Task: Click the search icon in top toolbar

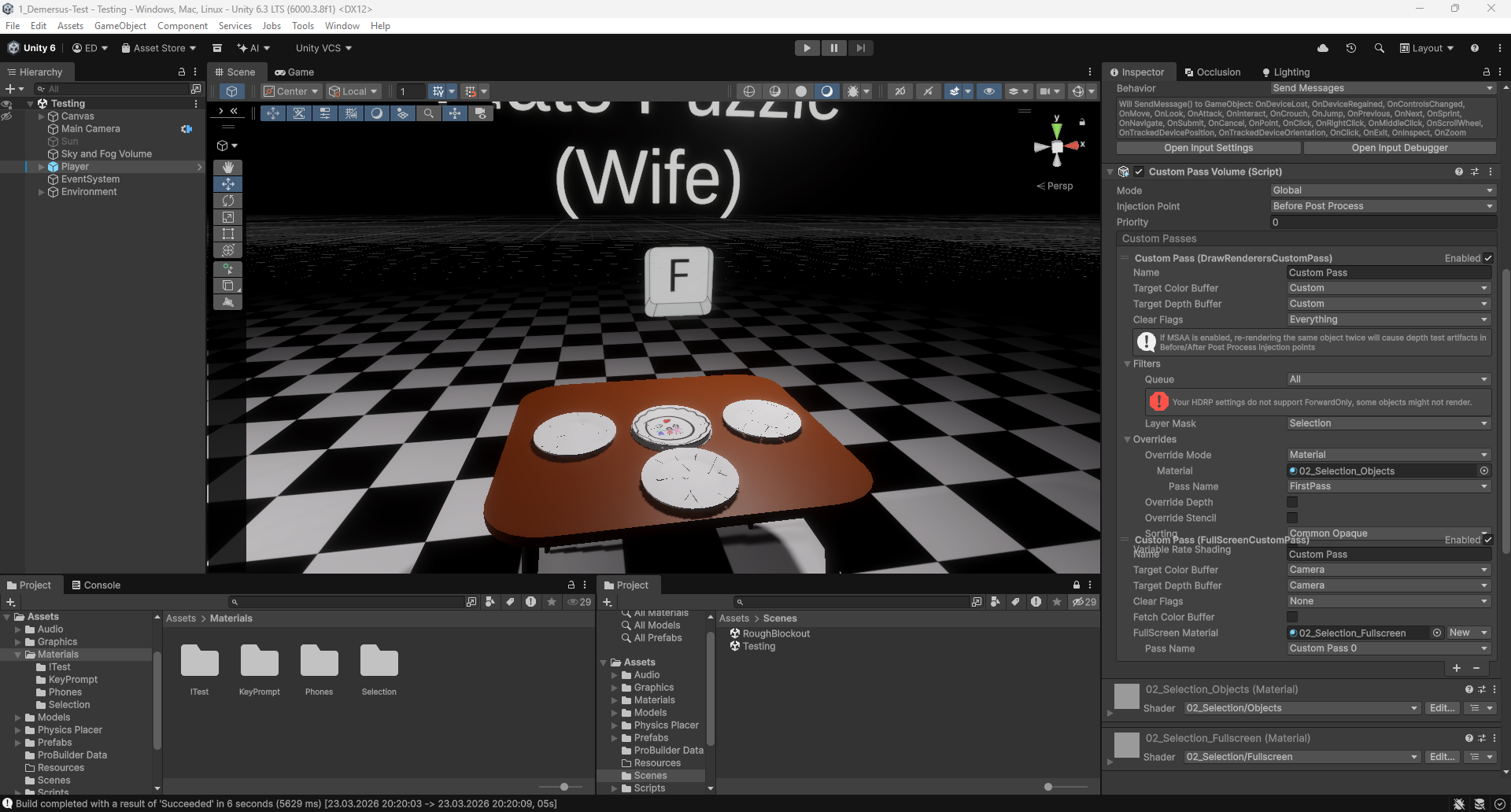Action: pyautogui.click(x=1379, y=48)
